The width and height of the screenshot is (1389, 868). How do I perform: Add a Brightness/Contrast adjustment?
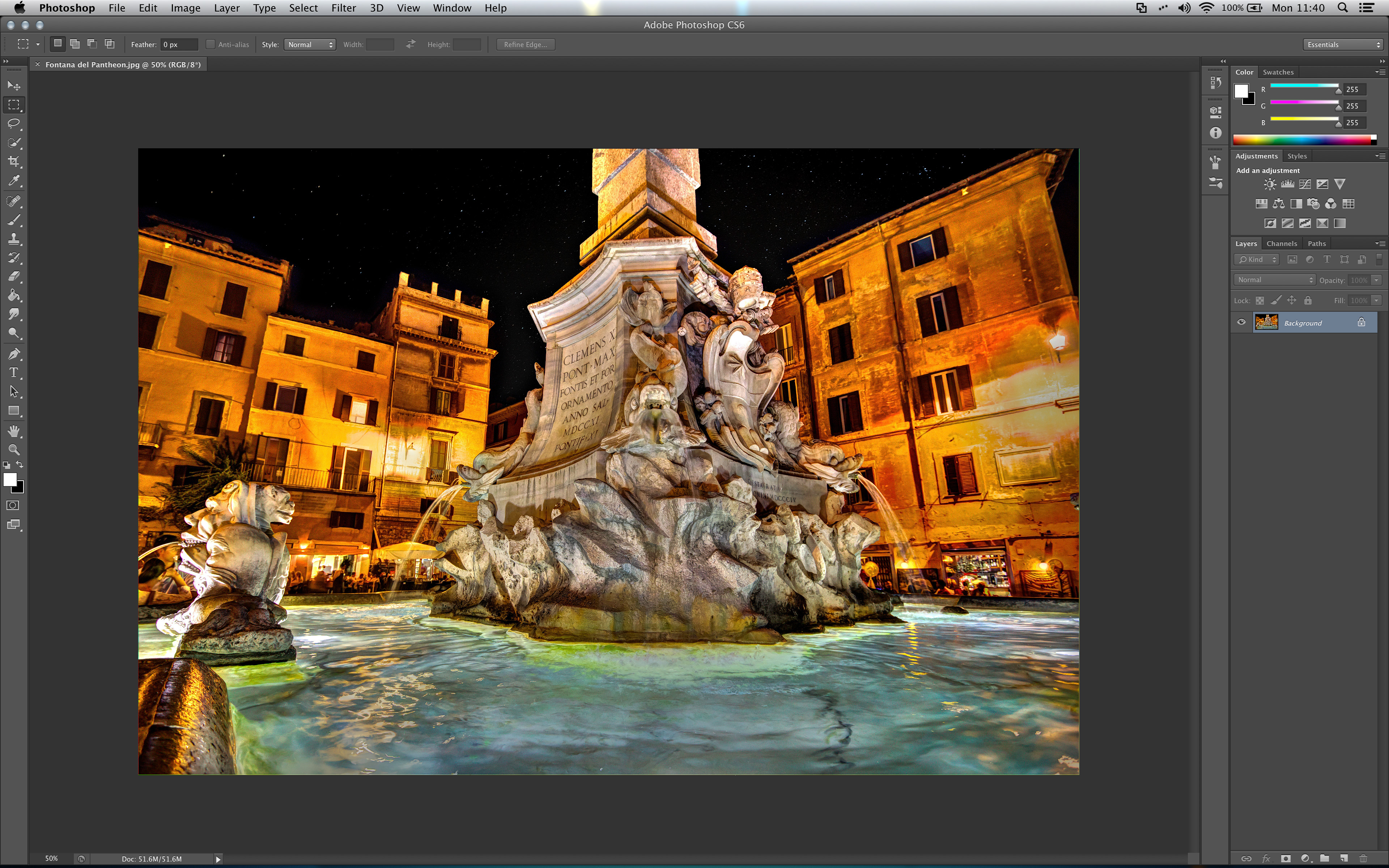[1270, 184]
